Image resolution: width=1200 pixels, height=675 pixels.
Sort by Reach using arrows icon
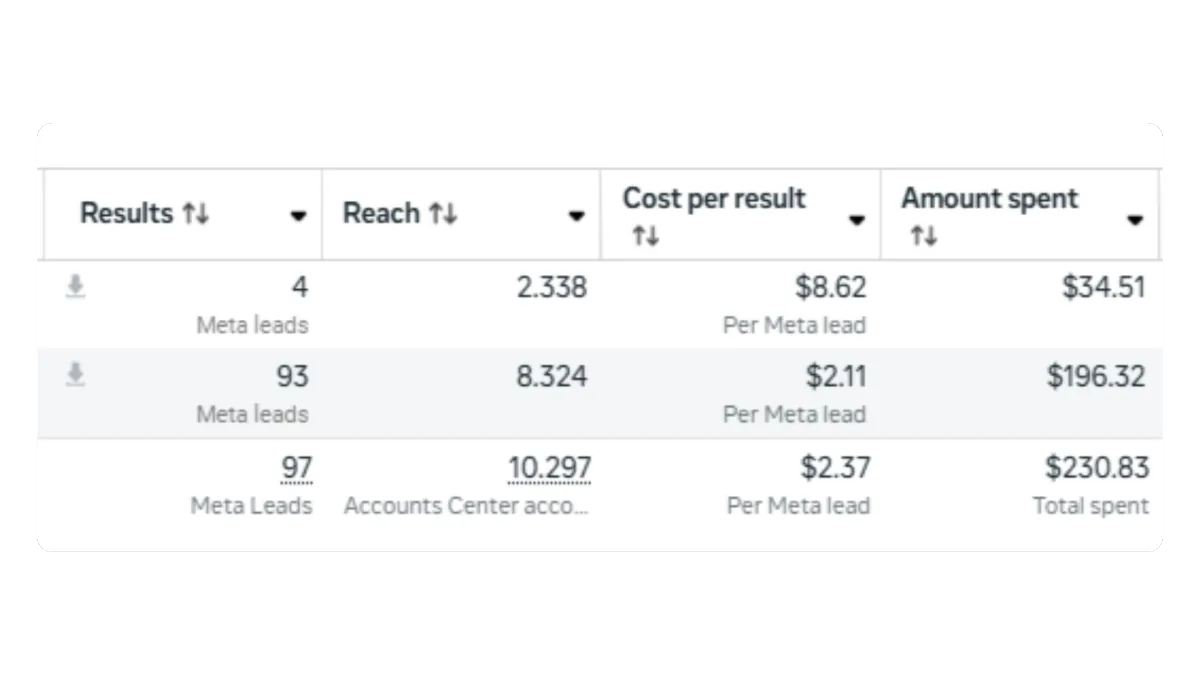click(x=443, y=214)
